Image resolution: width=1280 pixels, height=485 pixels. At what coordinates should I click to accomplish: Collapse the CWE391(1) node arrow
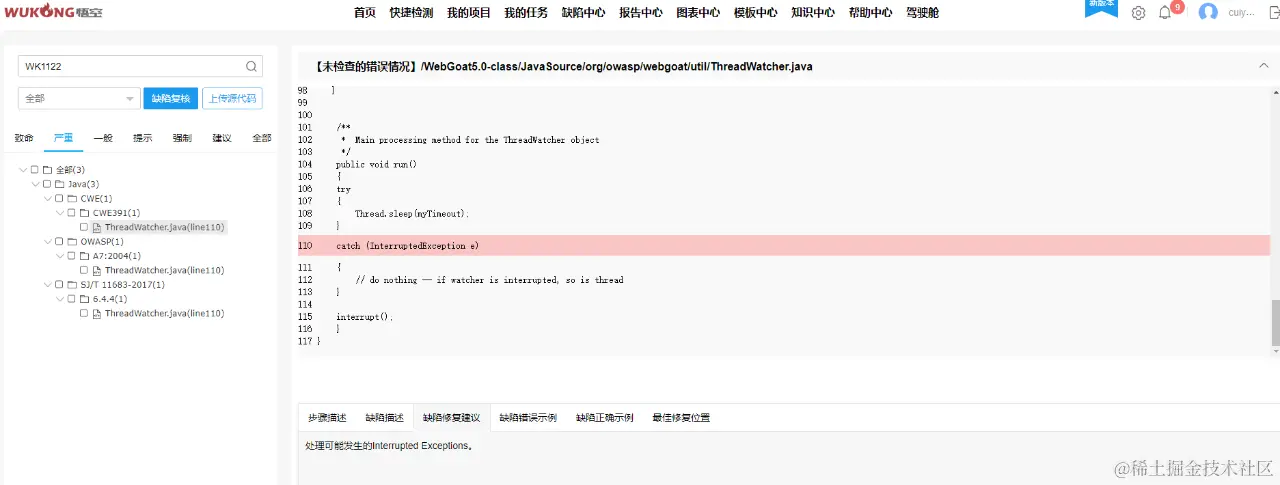click(59, 213)
